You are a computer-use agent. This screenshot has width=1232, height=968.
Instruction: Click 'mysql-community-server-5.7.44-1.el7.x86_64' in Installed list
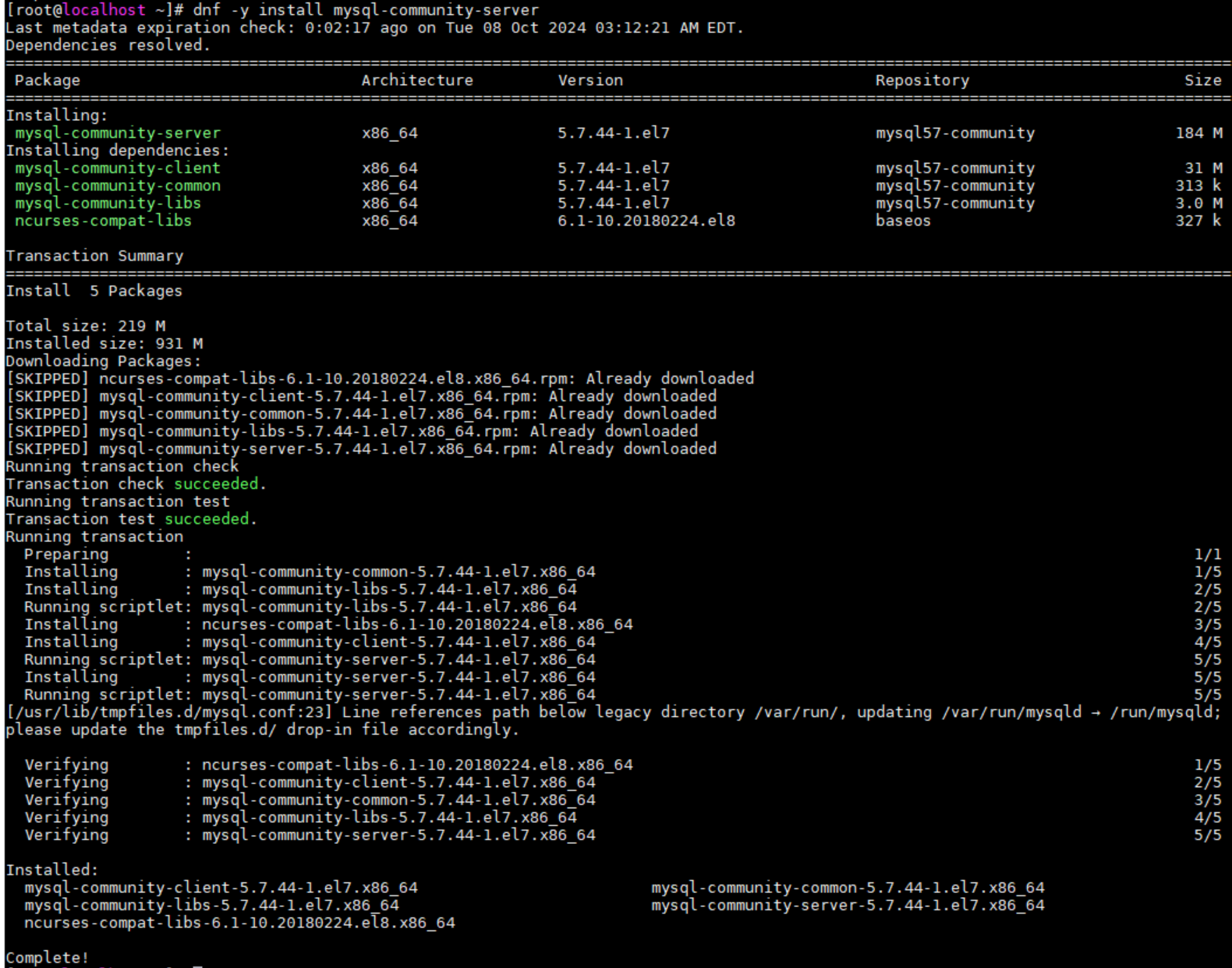848,906
